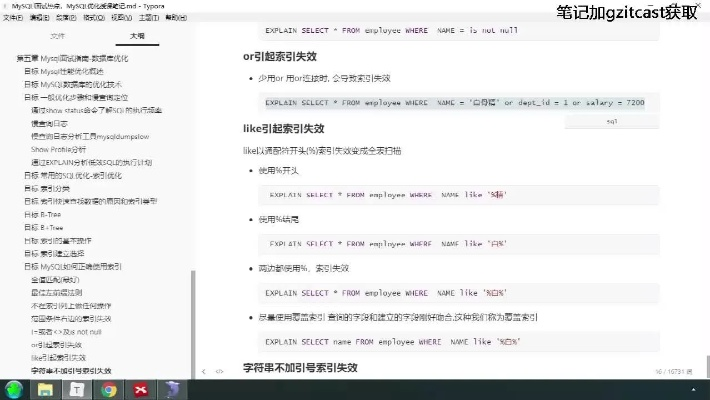Jump to mysqldumpslow outline entry
Viewport: 710px width, 400px height.
pyautogui.click(x=90, y=136)
